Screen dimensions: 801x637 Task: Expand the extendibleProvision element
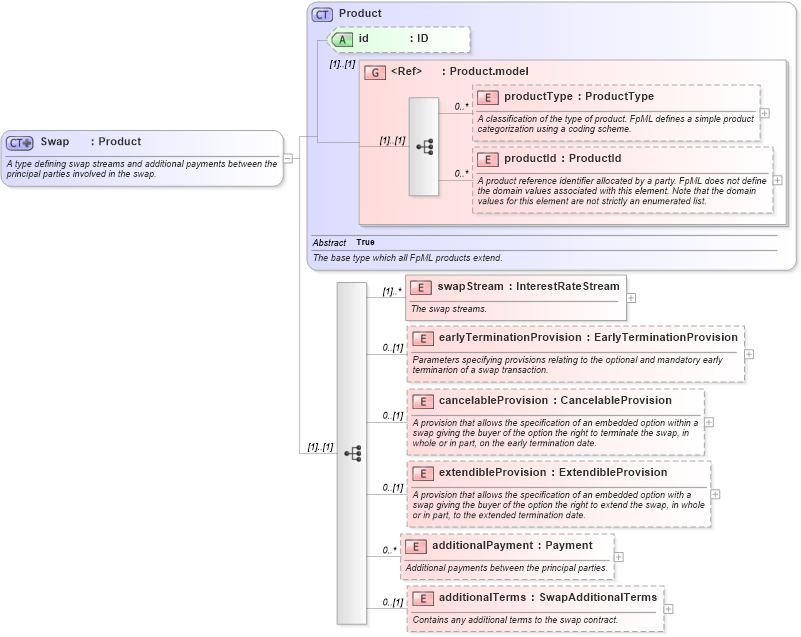coord(715,495)
